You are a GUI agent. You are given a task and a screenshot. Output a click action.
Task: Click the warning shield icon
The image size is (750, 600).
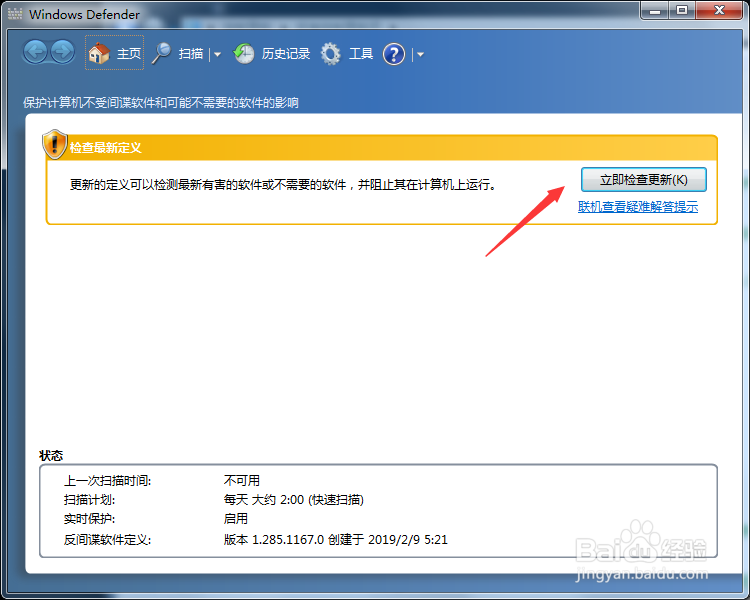[x=55, y=144]
